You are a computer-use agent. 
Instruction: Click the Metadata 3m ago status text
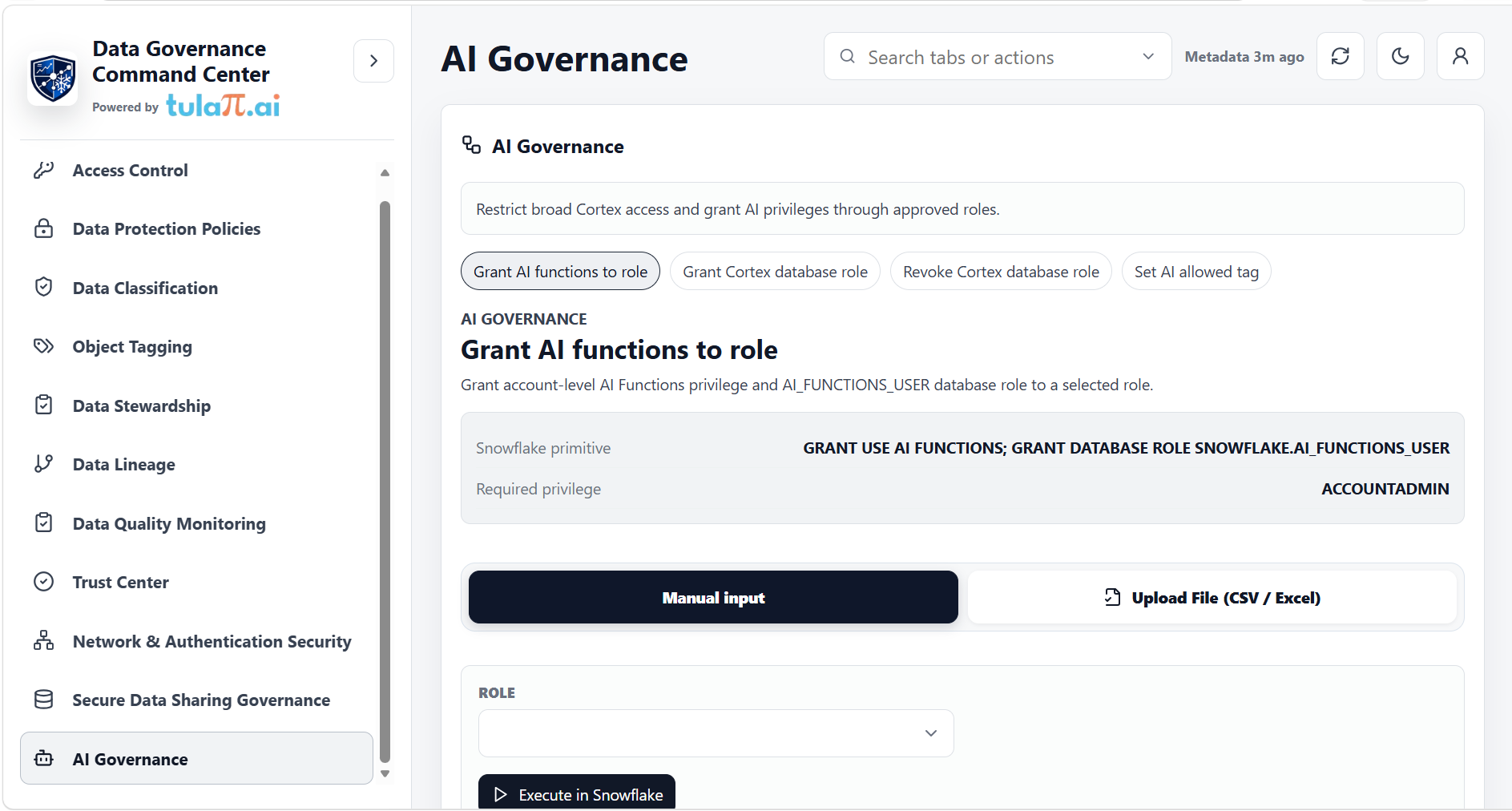(1244, 57)
